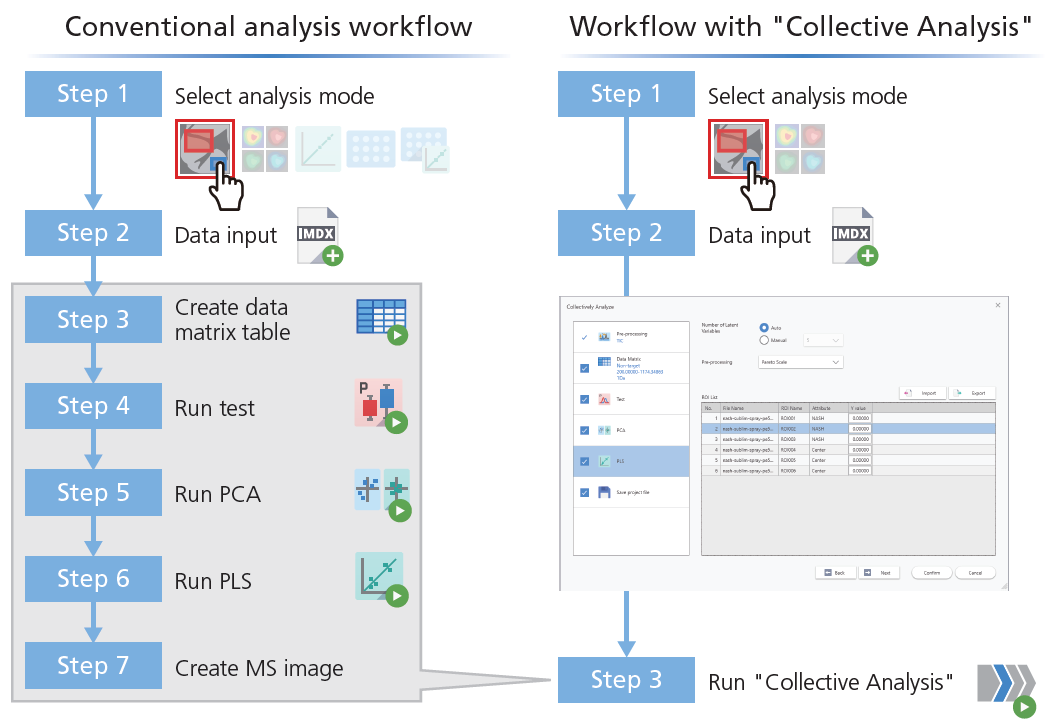This screenshot has width=1056, height=725.
Task: Click the Y value field for ROI002
Action: pos(859,428)
